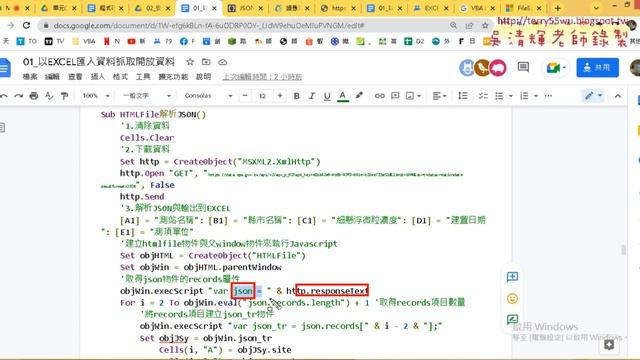Bookmark this page with star icon

485,25
